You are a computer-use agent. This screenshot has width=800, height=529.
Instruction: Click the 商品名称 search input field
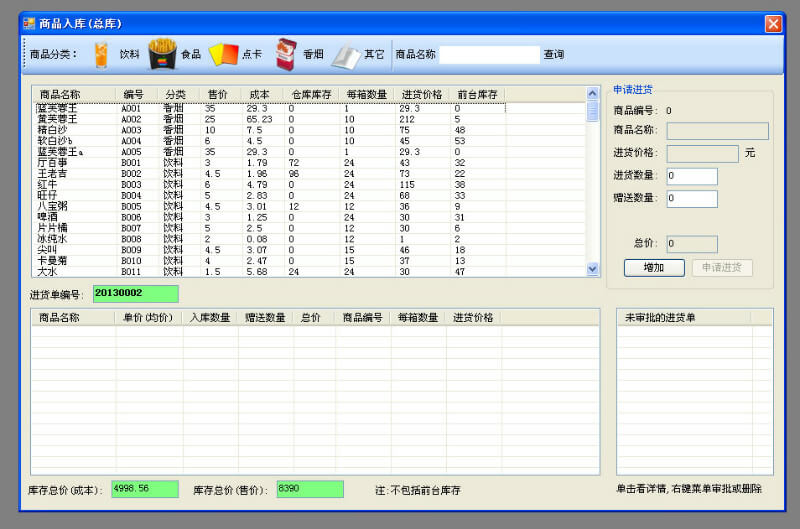[489, 55]
